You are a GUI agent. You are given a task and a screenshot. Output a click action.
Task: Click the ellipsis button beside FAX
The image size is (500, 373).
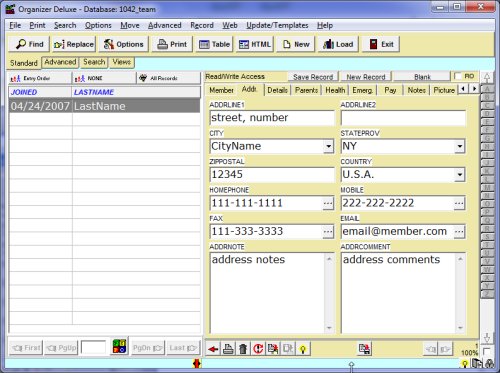pos(328,231)
